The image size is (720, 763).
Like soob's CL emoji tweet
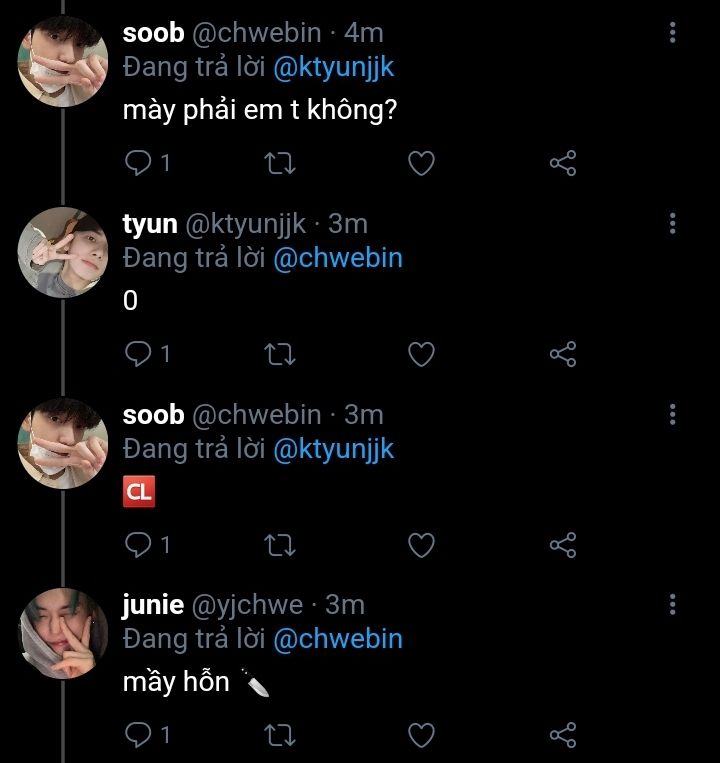click(422, 544)
